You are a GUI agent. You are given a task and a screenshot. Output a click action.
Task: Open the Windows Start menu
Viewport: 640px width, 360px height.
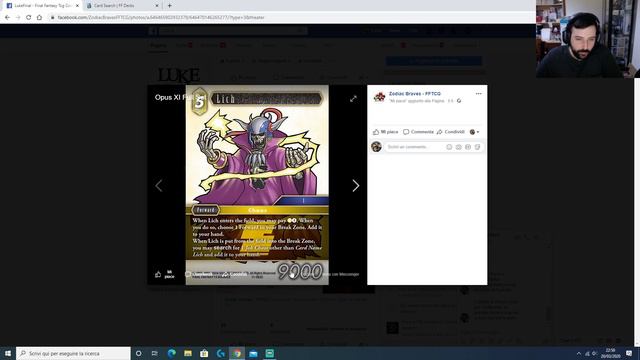8,353
